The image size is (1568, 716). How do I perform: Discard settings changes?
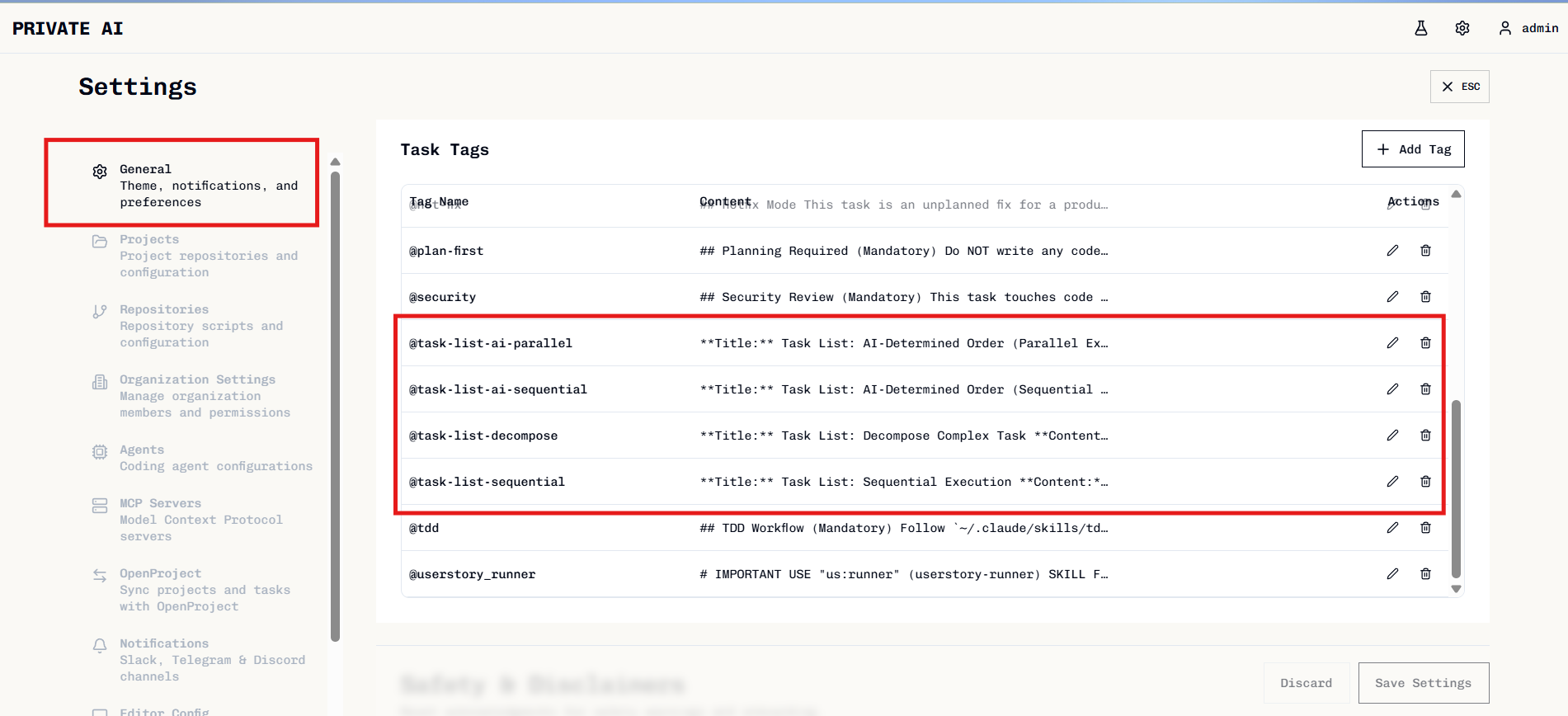tap(1307, 683)
